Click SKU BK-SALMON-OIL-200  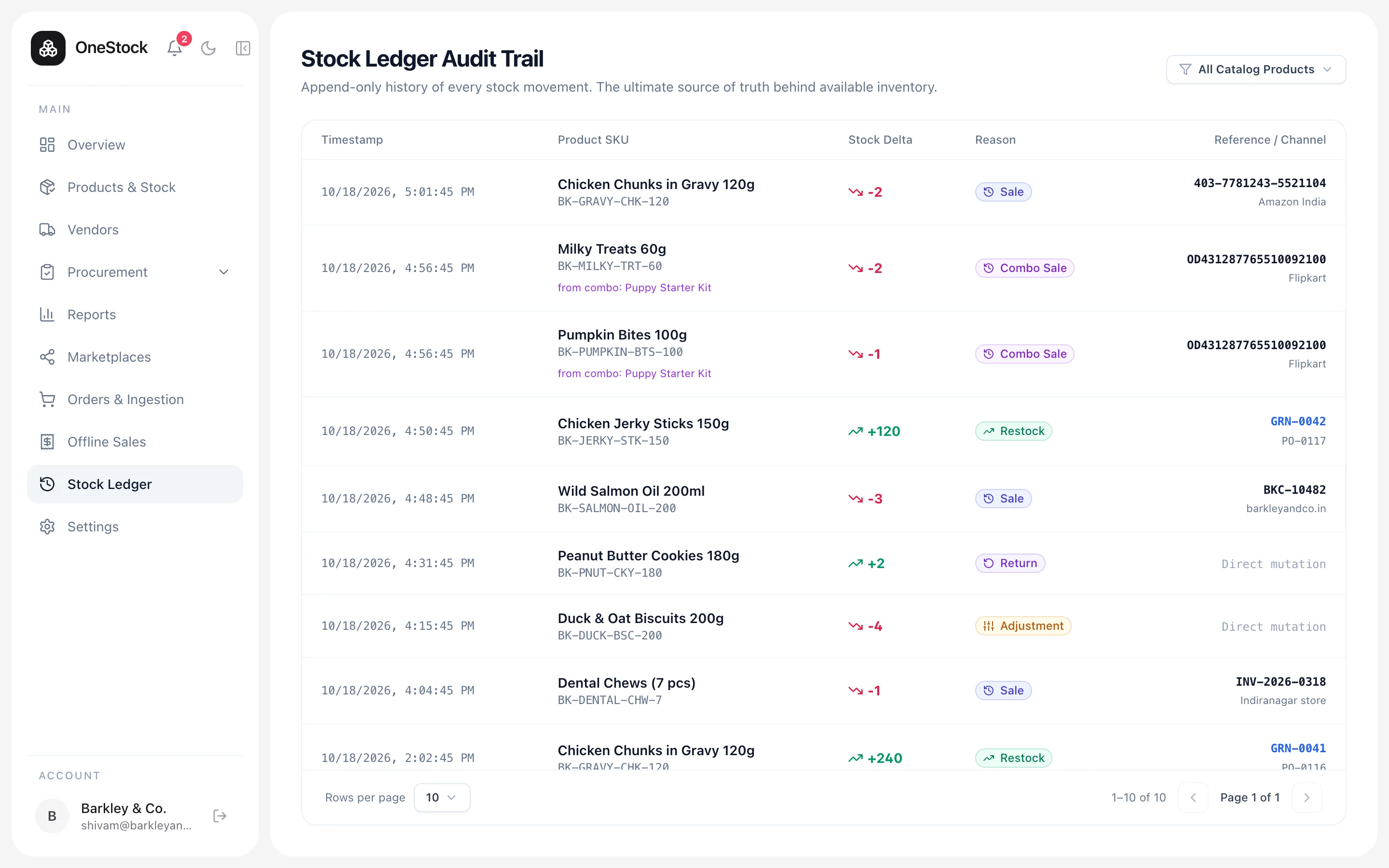coord(616,508)
